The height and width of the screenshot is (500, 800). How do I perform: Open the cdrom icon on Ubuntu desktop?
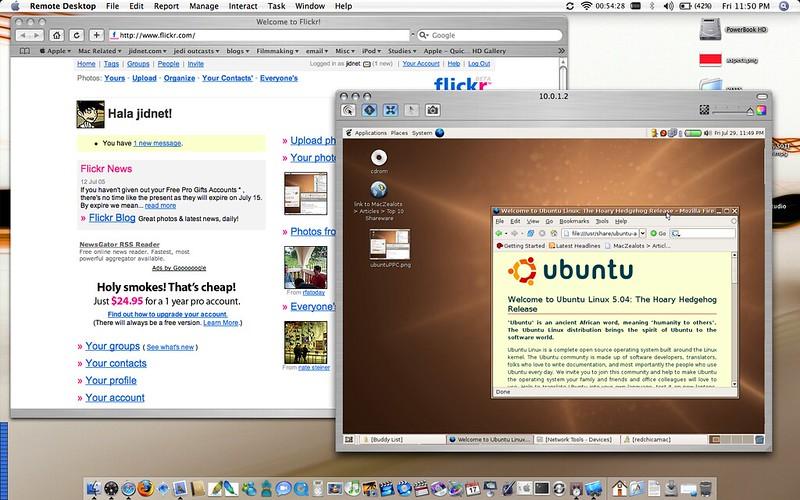click(379, 158)
